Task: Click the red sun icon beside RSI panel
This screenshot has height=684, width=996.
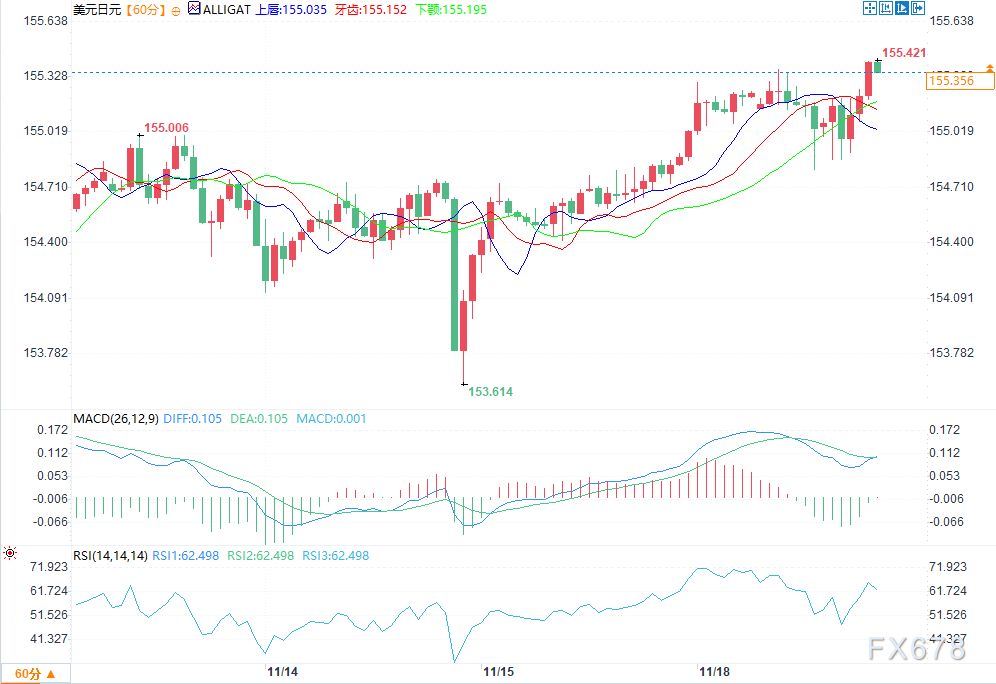Action: click(x=10, y=552)
